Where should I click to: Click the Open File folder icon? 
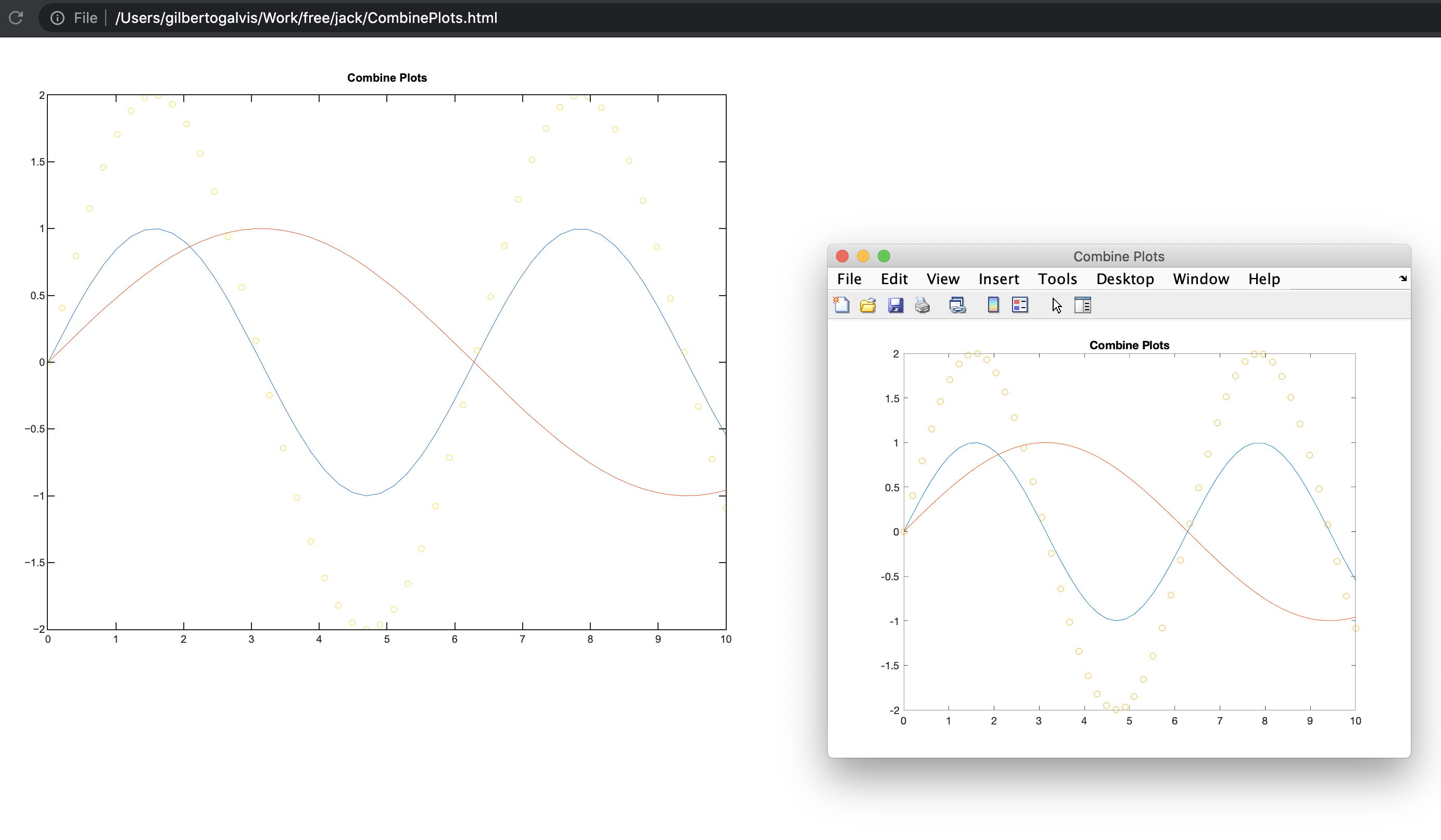coord(868,305)
